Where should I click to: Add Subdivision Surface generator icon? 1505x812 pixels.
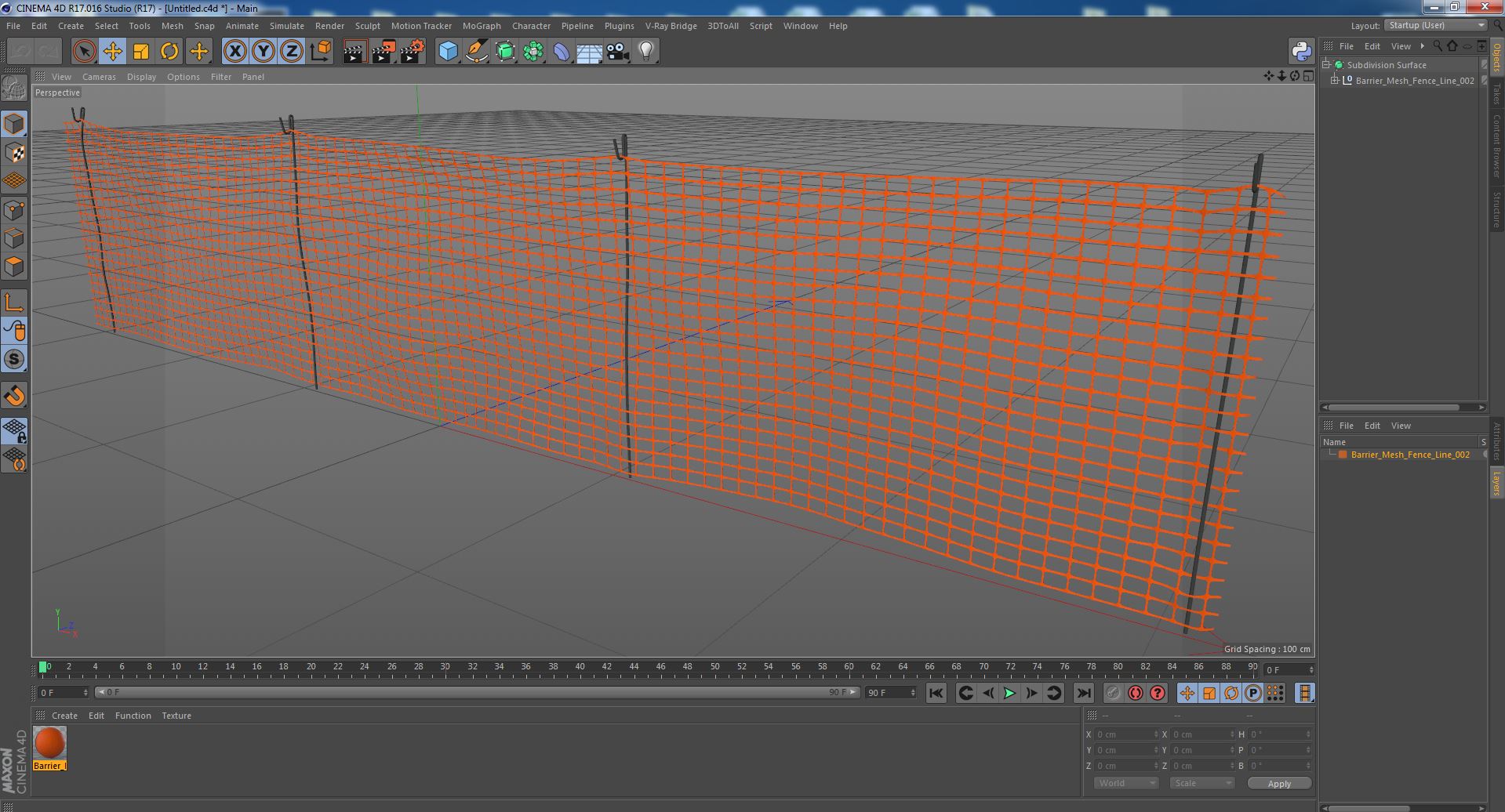505,52
